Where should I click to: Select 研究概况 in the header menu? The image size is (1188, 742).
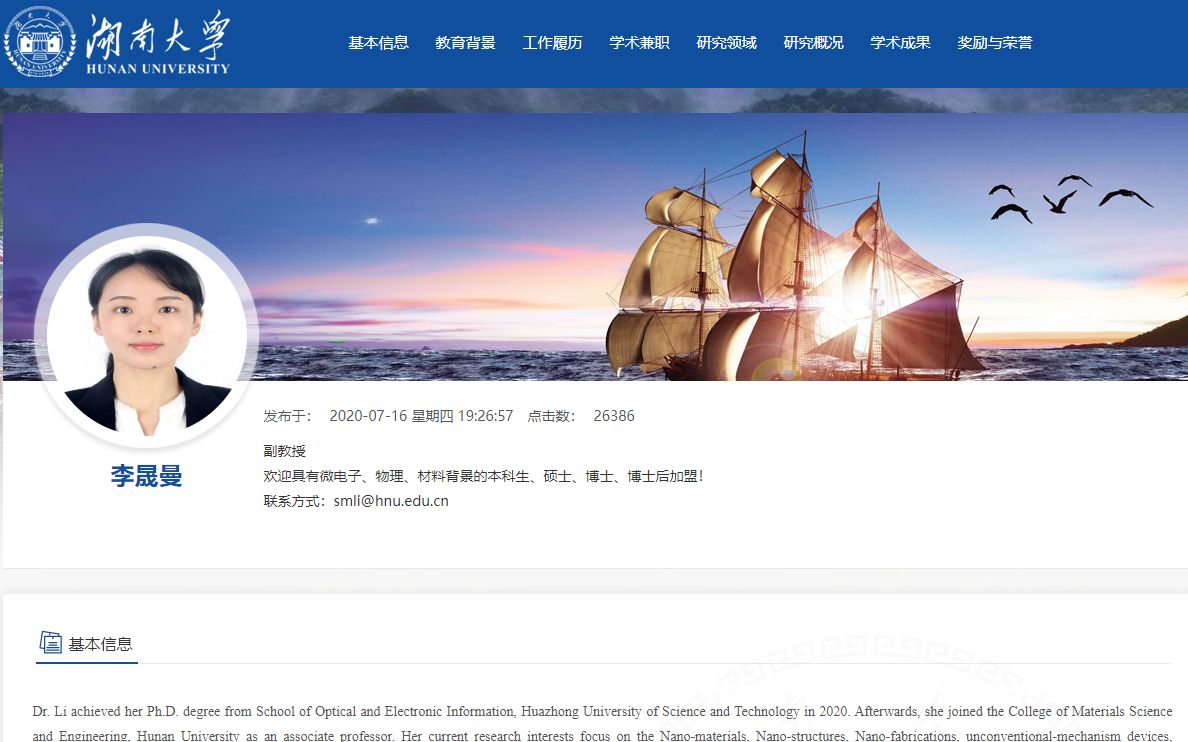coord(813,42)
